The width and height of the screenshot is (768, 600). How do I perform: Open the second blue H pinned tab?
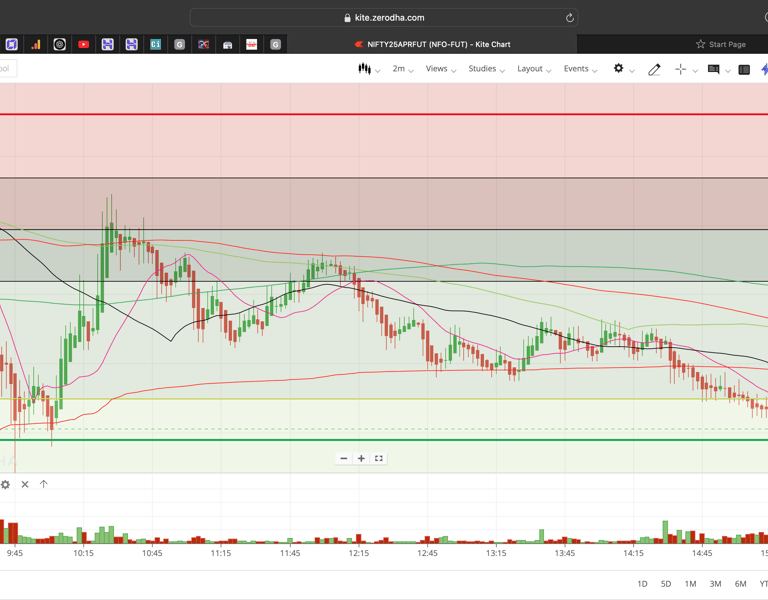pos(131,45)
